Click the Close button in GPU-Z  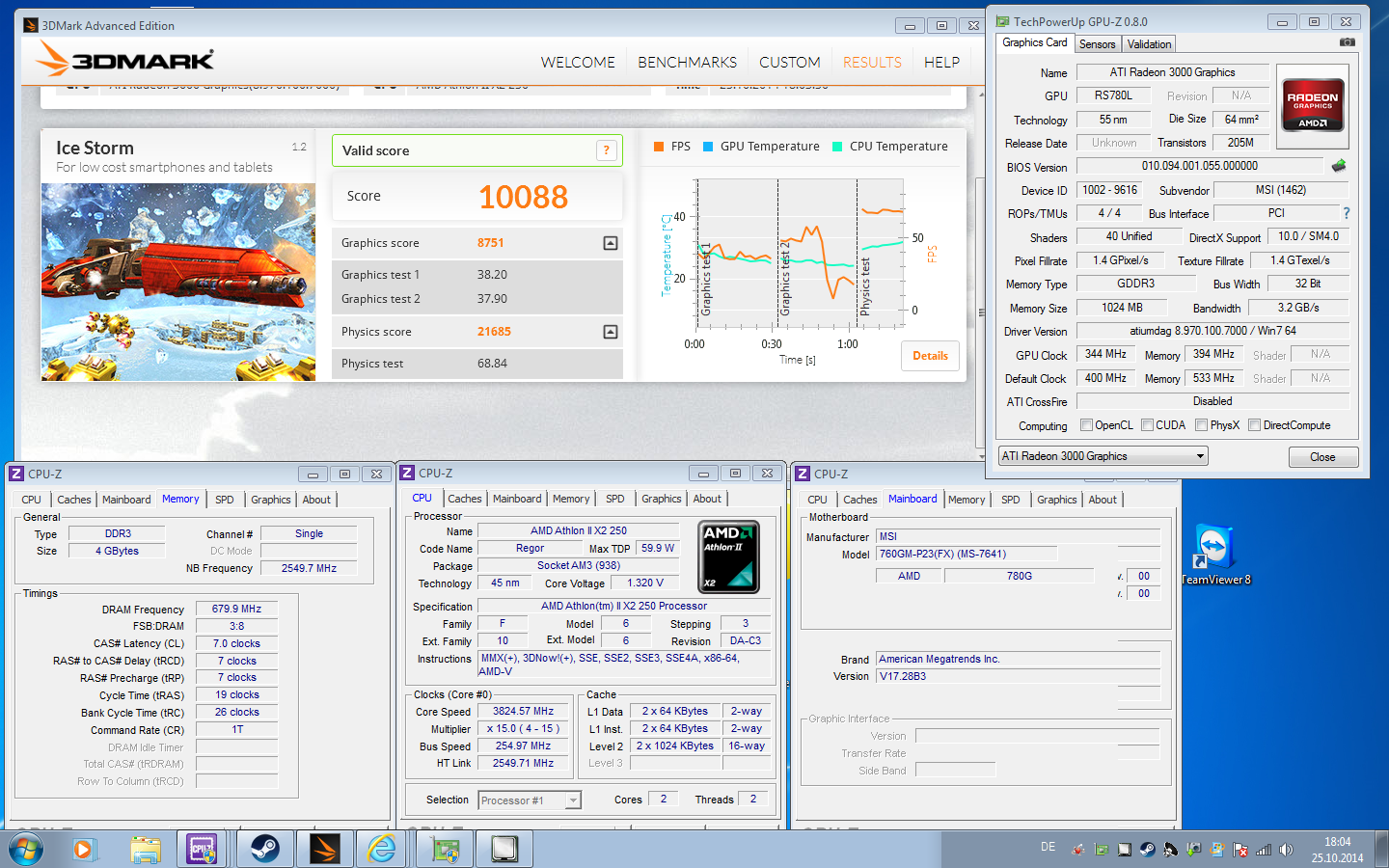click(x=1322, y=457)
